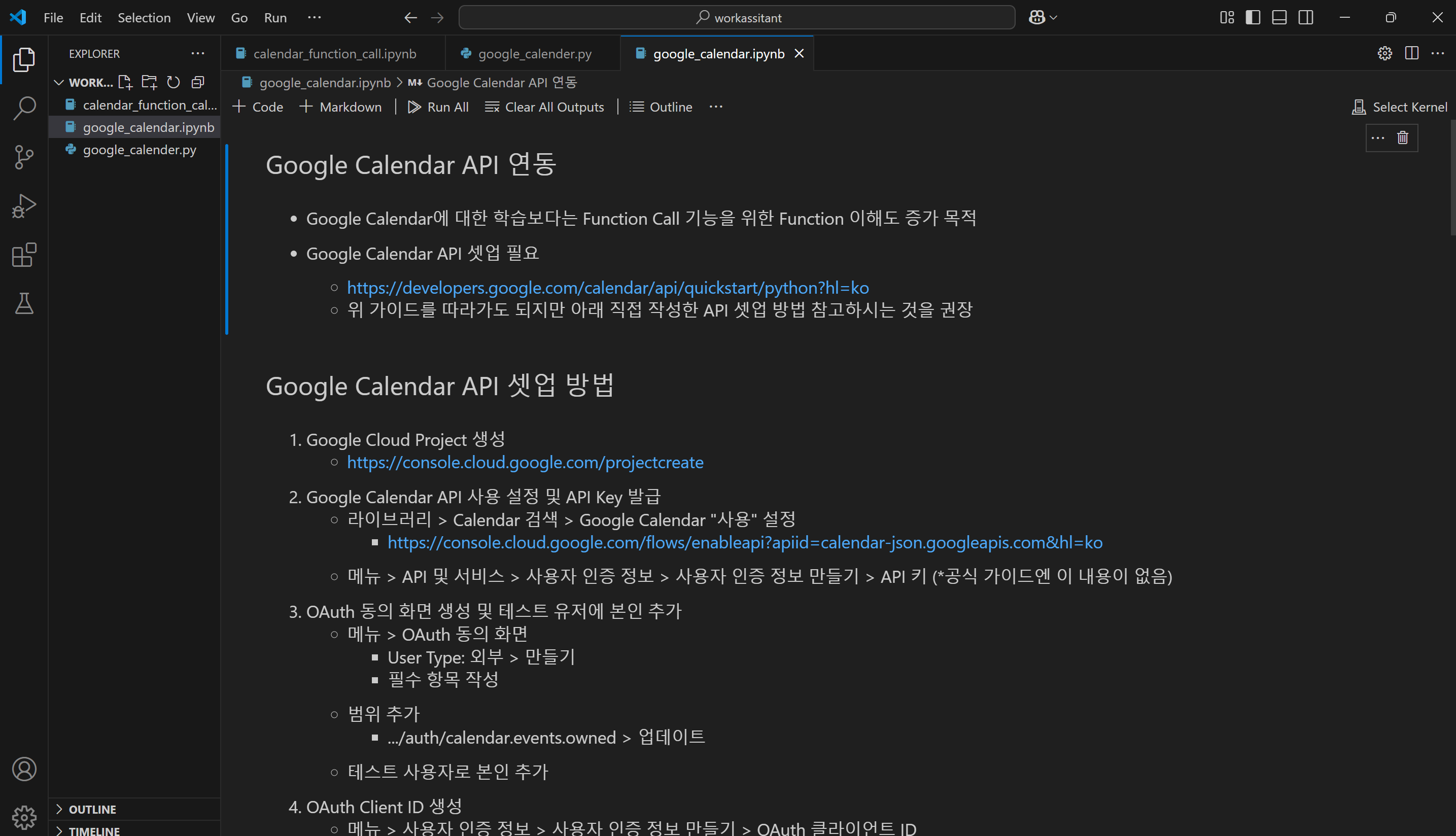This screenshot has height=836, width=1456.
Task: Toggle the secondary side bar
Action: [1306, 18]
